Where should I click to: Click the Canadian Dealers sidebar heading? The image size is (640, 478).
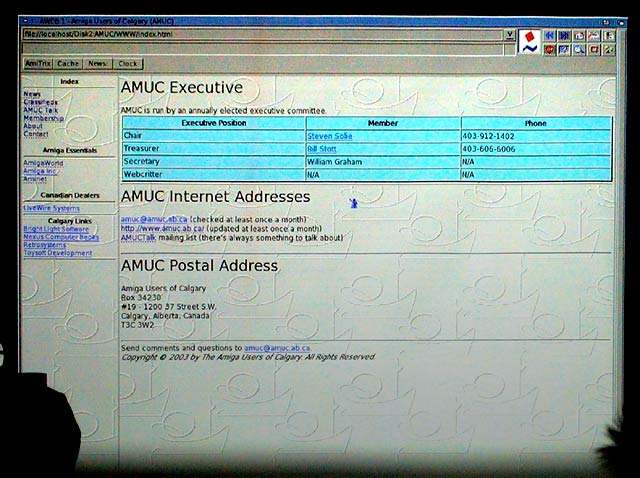coord(70,196)
